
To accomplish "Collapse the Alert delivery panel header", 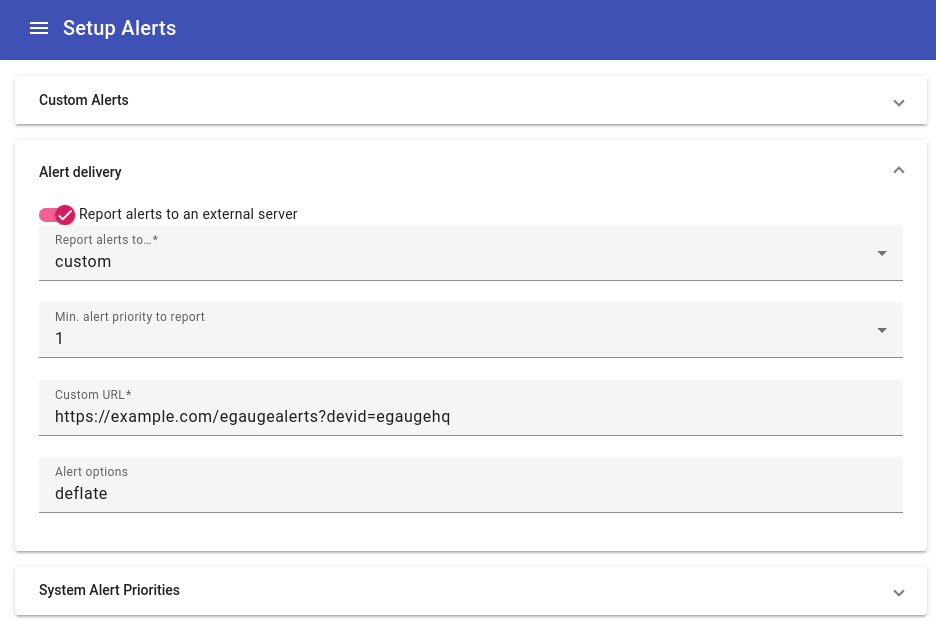I will click(x=470, y=172).
